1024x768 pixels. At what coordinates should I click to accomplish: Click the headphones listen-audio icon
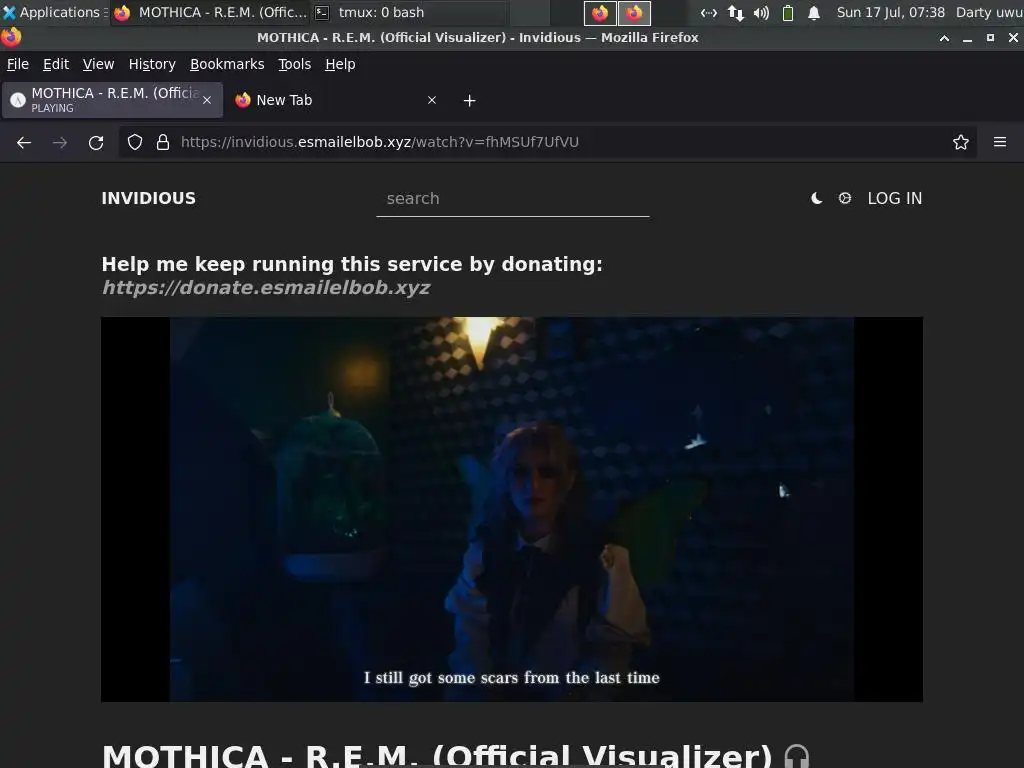pos(796,757)
